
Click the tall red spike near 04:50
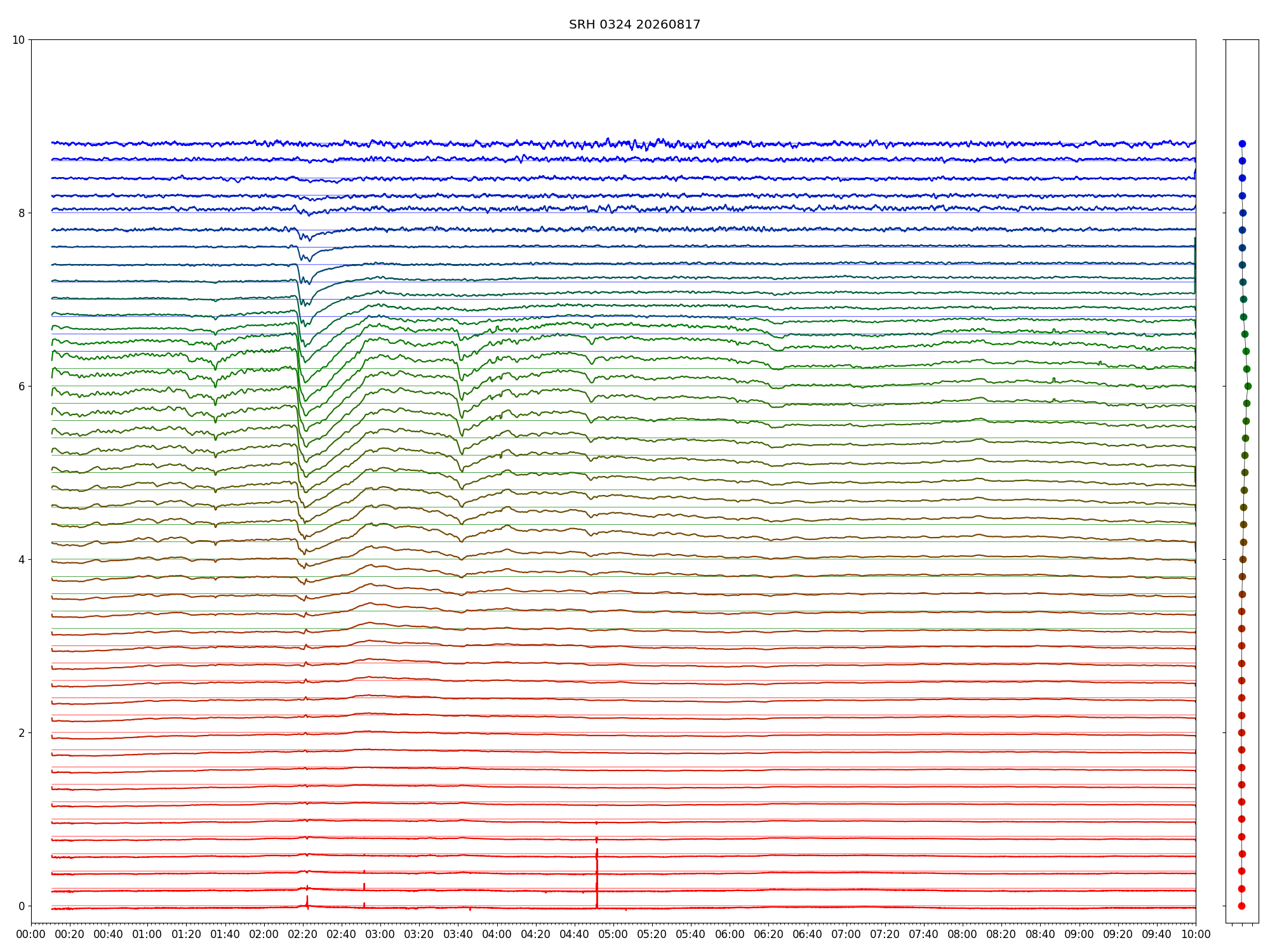[x=597, y=878]
